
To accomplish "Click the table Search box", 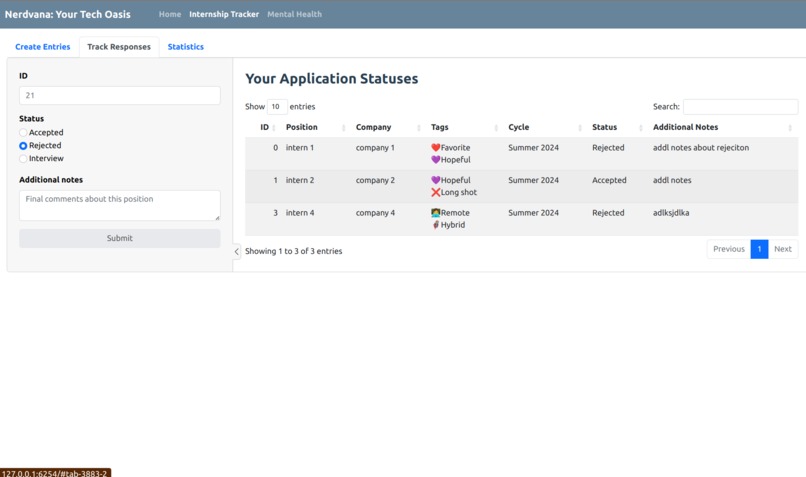I will tap(740, 107).
